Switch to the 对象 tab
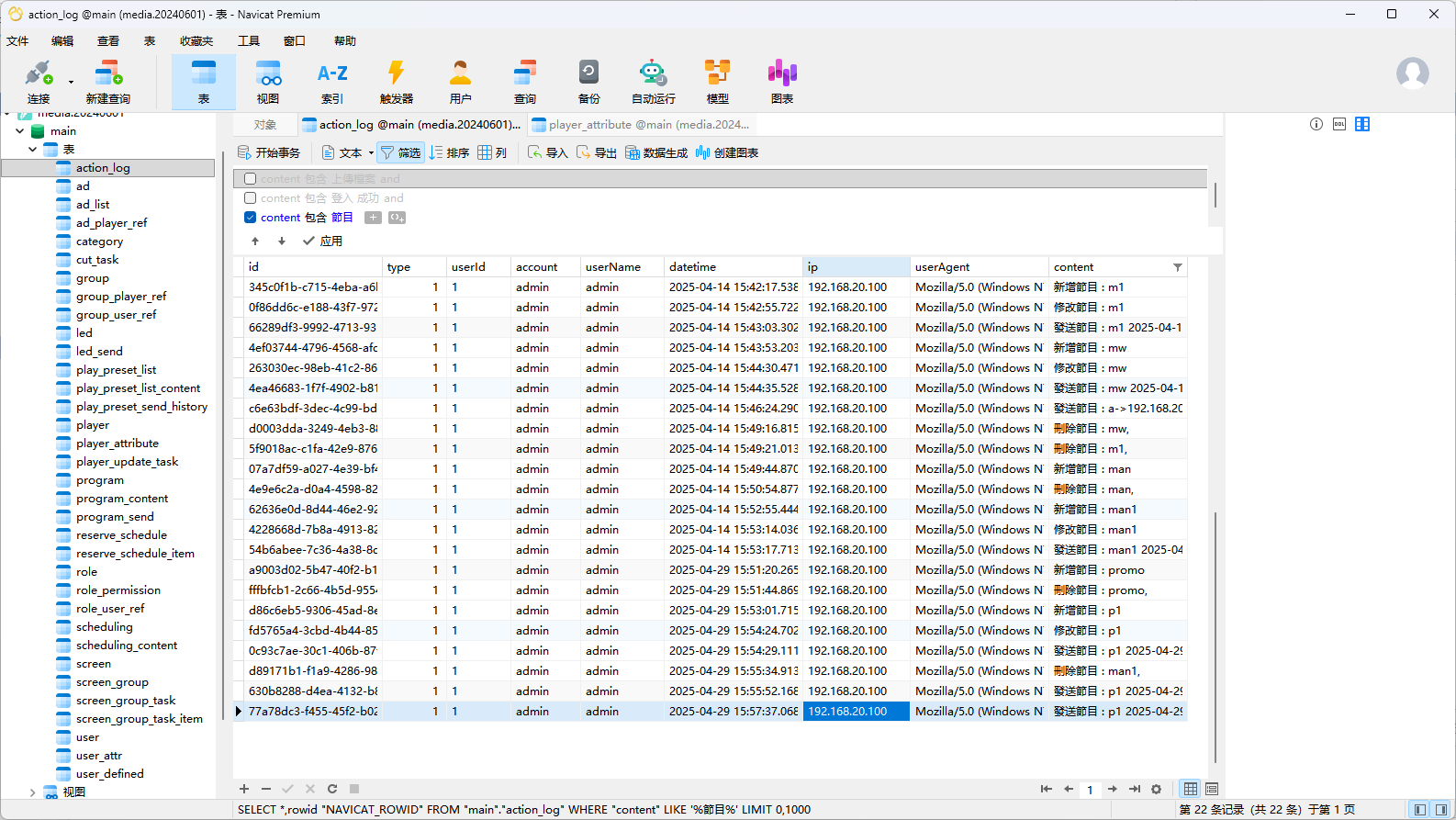This screenshot has width=1456, height=820. tap(265, 124)
